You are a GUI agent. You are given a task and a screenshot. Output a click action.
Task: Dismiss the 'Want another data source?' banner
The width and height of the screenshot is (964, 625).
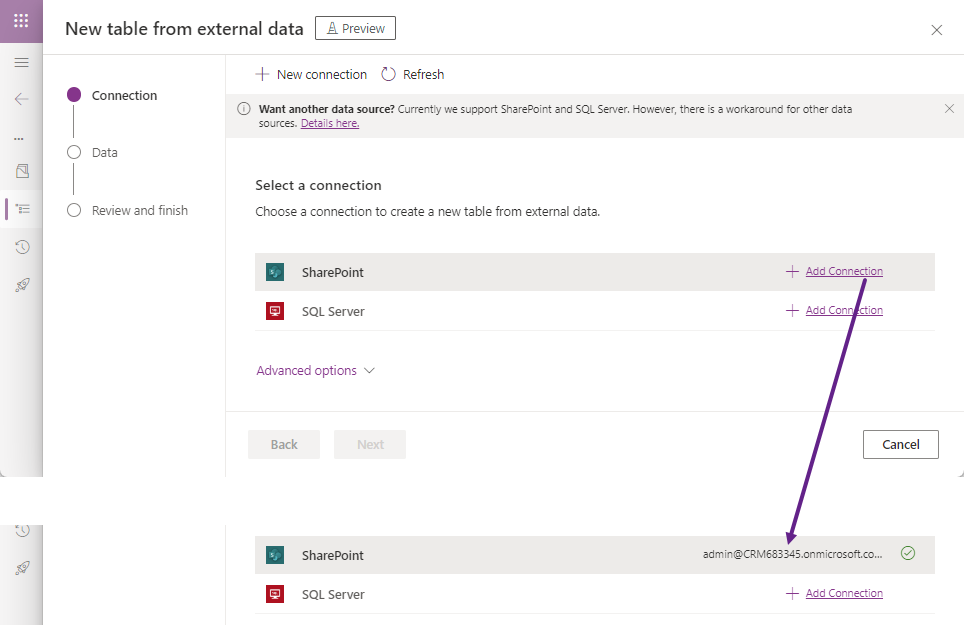coord(949,109)
